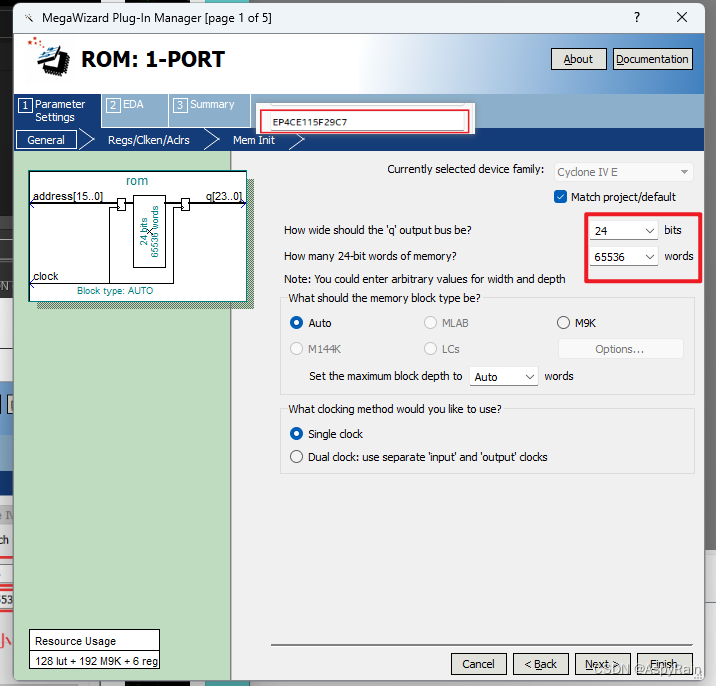Click the Finish button

[664, 664]
